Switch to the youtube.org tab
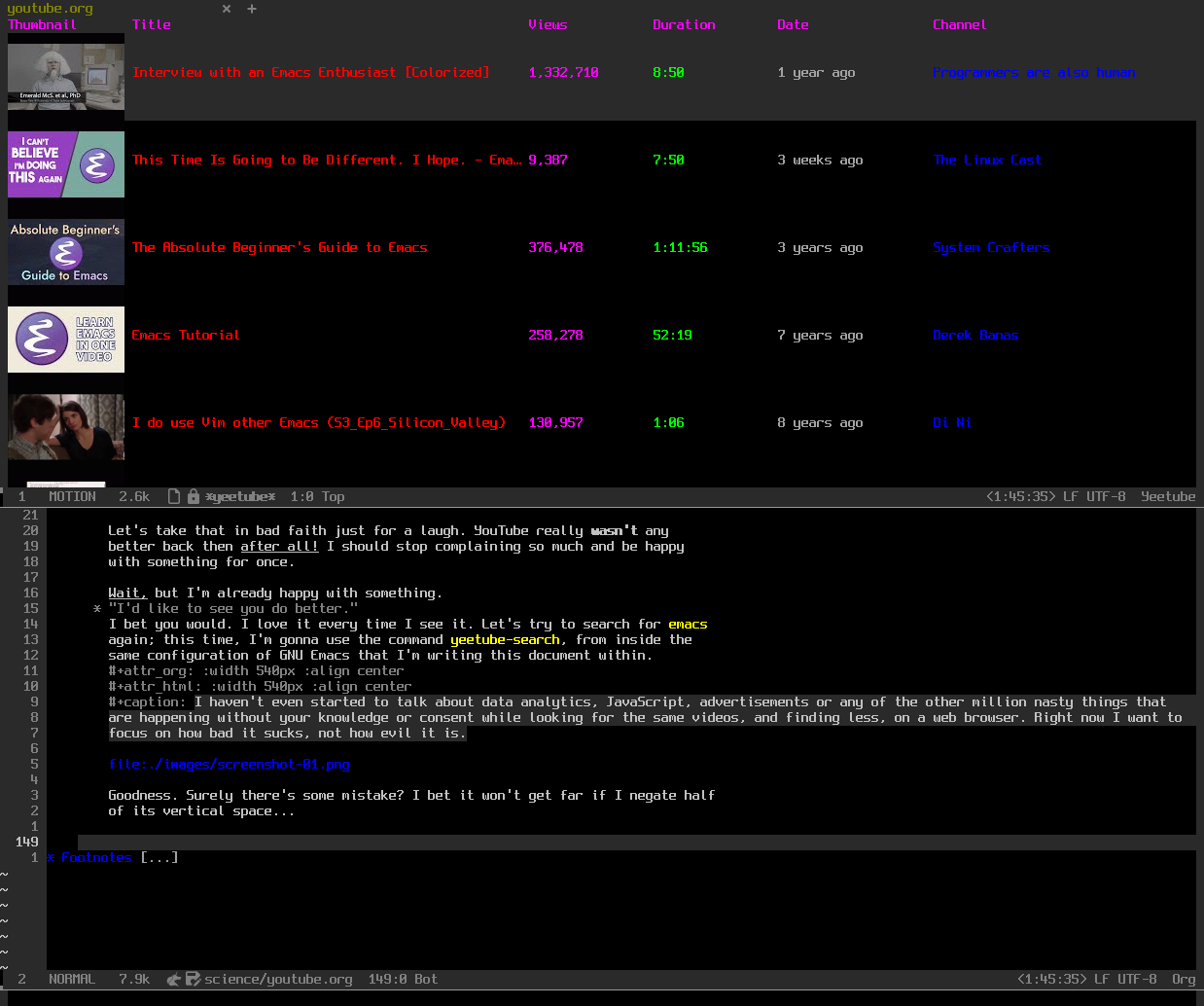The height and width of the screenshot is (1006, 1204). (51, 9)
